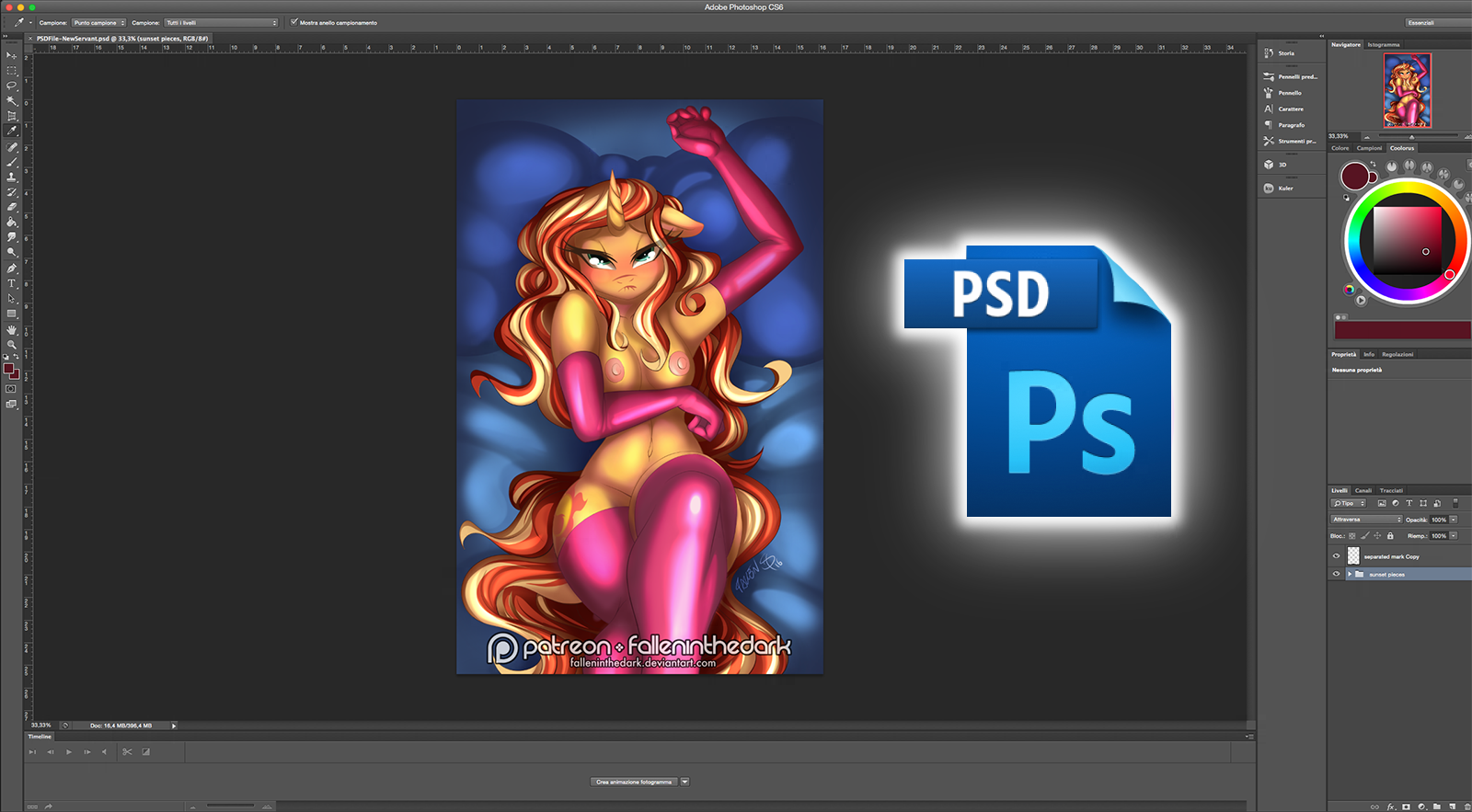
Task: Create a new adjustment layer
Action: click(1421, 806)
